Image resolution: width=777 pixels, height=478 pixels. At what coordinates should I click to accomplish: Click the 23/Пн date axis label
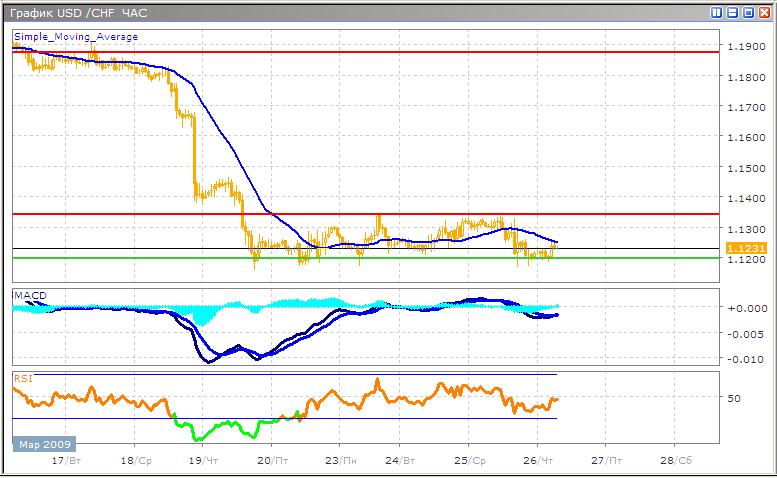click(340, 461)
